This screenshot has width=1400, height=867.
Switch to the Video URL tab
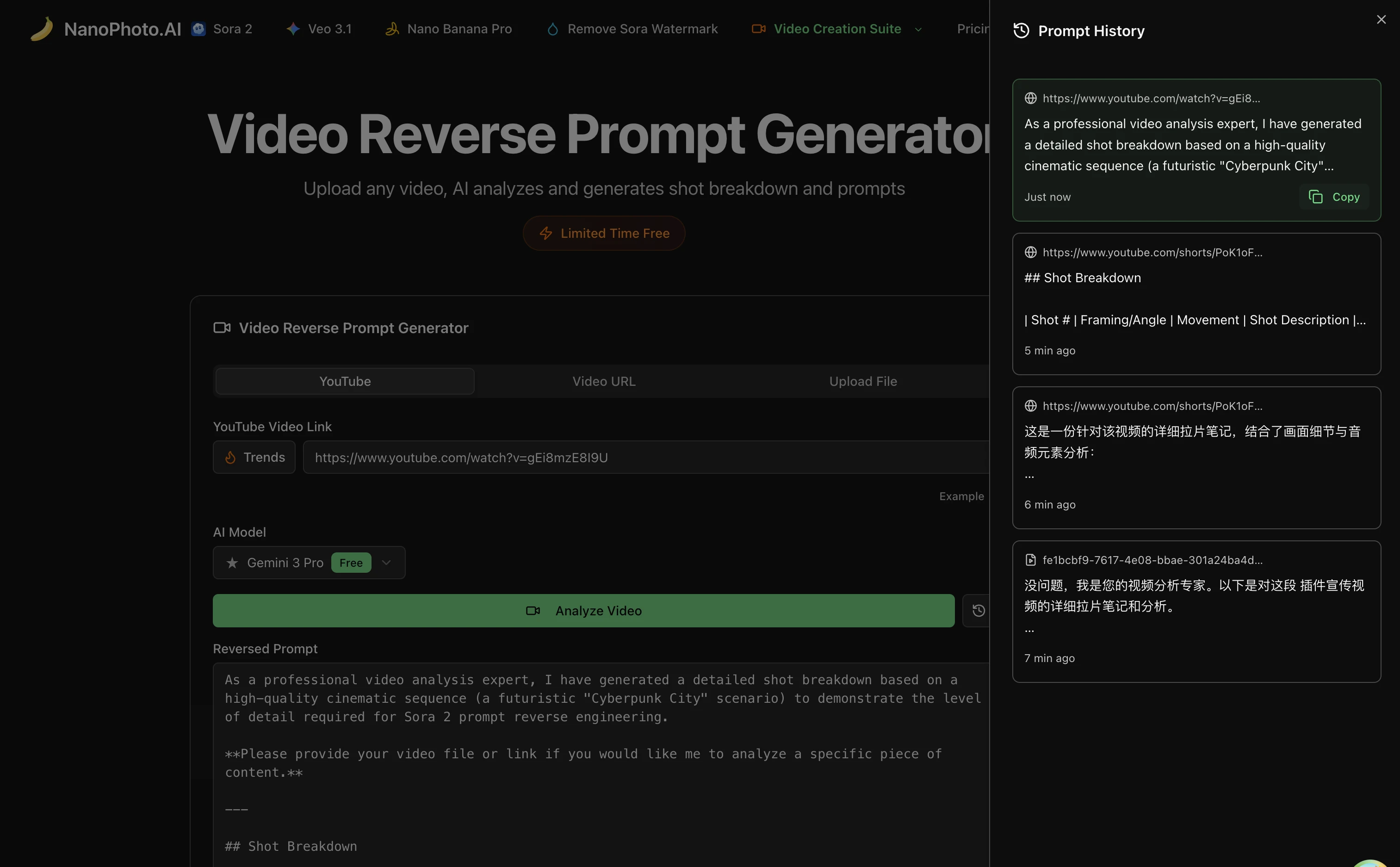click(603, 381)
